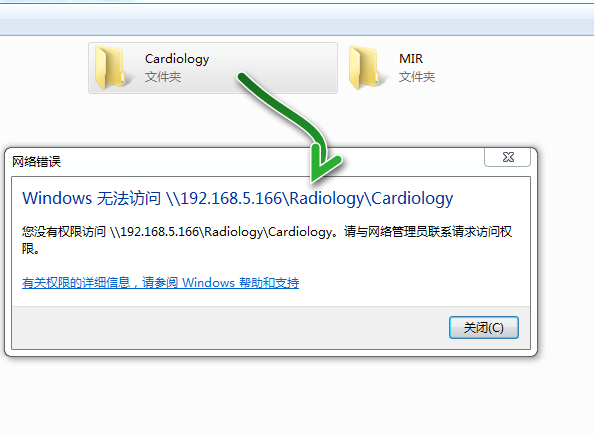Screen dimensions: 594x436
Task: Click the blue Windows 无法访问 error heading
Action: tap(238, 198)
